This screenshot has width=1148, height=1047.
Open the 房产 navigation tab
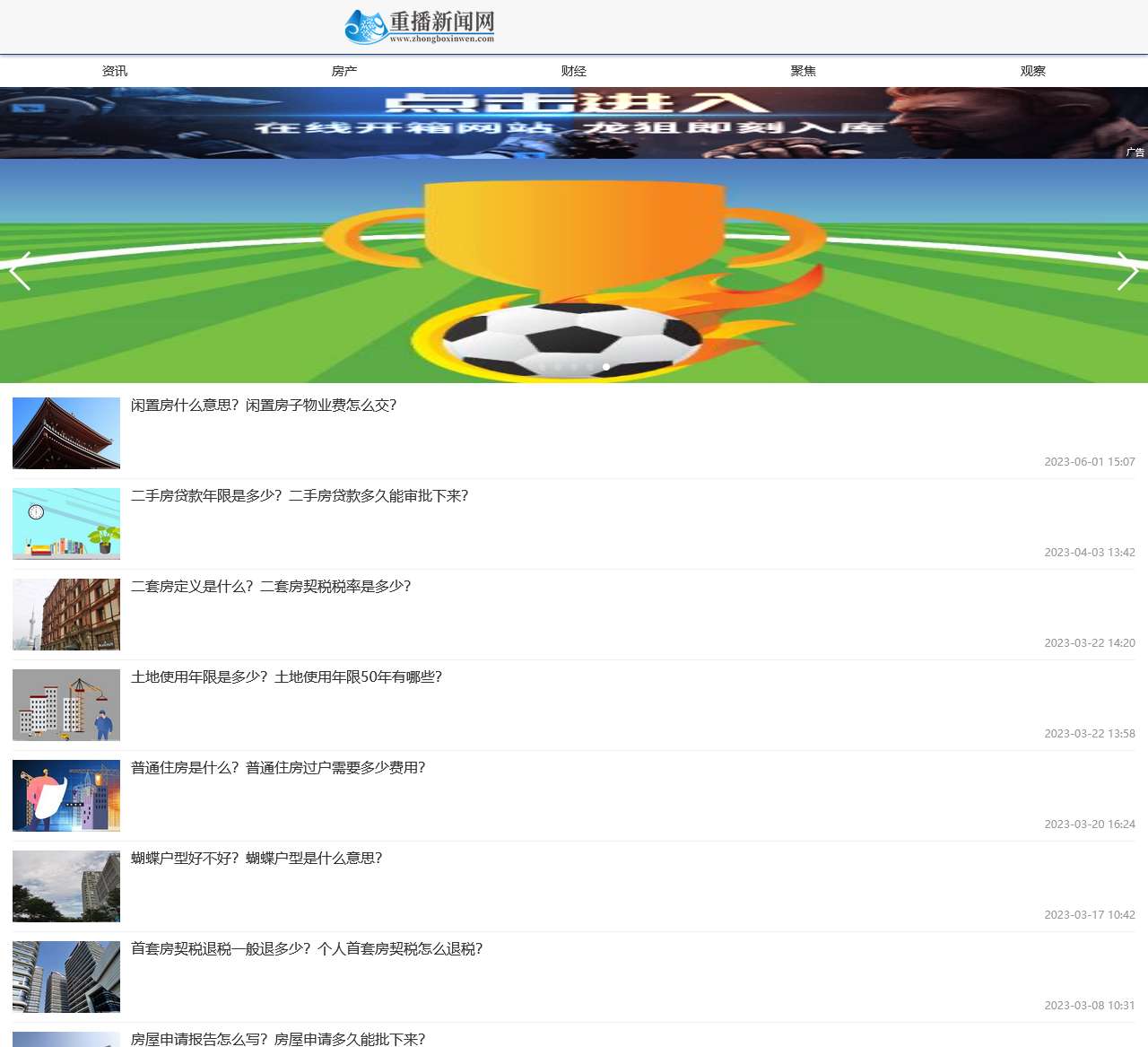pyautogui.click(x=344, y=71)
